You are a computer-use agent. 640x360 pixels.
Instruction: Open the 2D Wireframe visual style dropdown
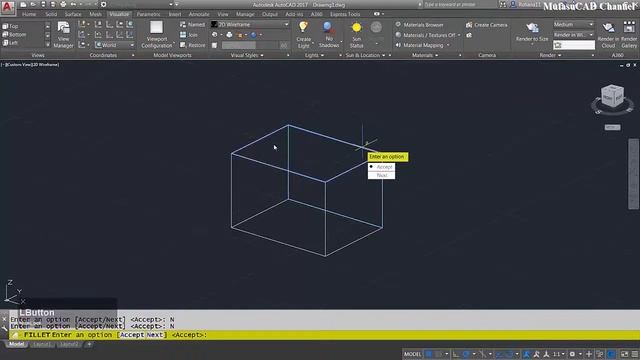pyautogui.click(x=250, y=24)
